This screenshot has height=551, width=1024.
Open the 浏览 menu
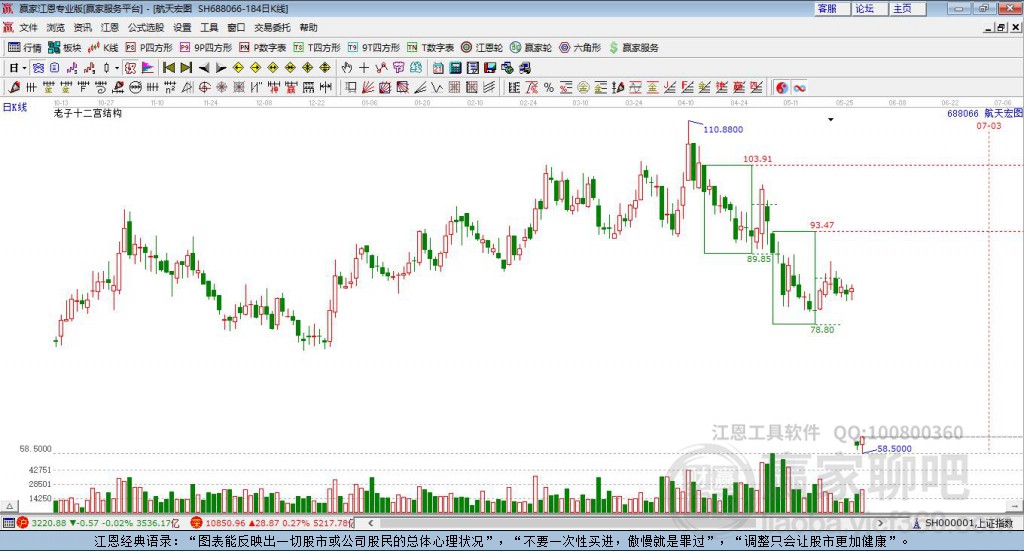click(x=56, y=27)
